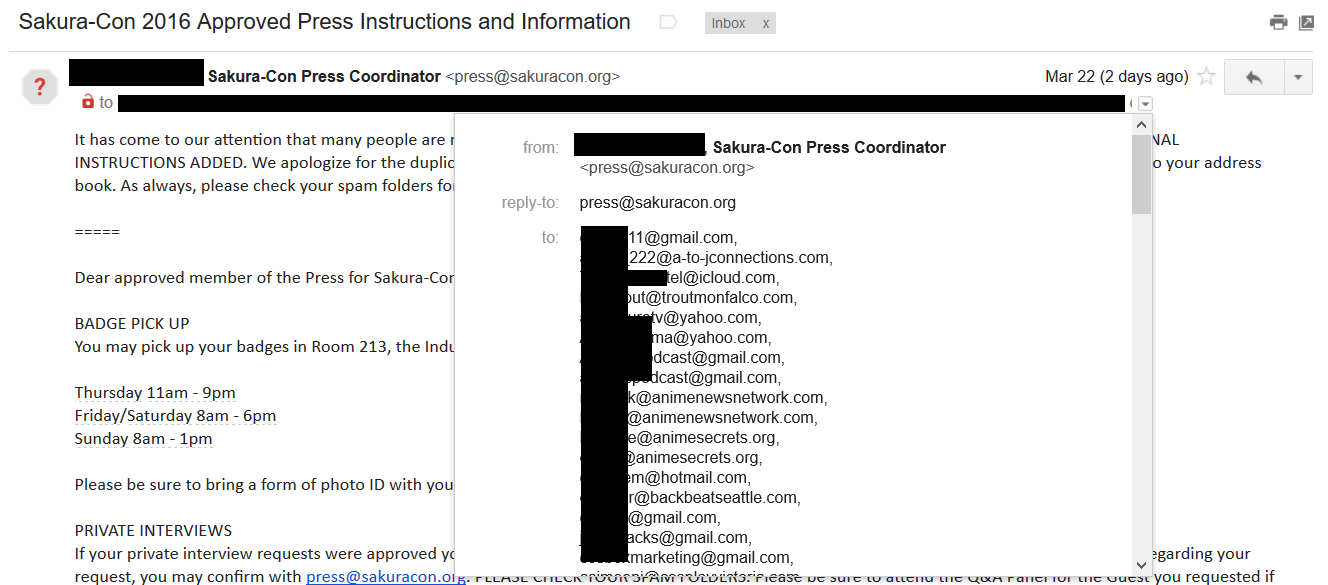This screenshot has width=1328, height=585.
Task: Click the details popup scrollbar down arrow
Action: [x=1141, y=564]
